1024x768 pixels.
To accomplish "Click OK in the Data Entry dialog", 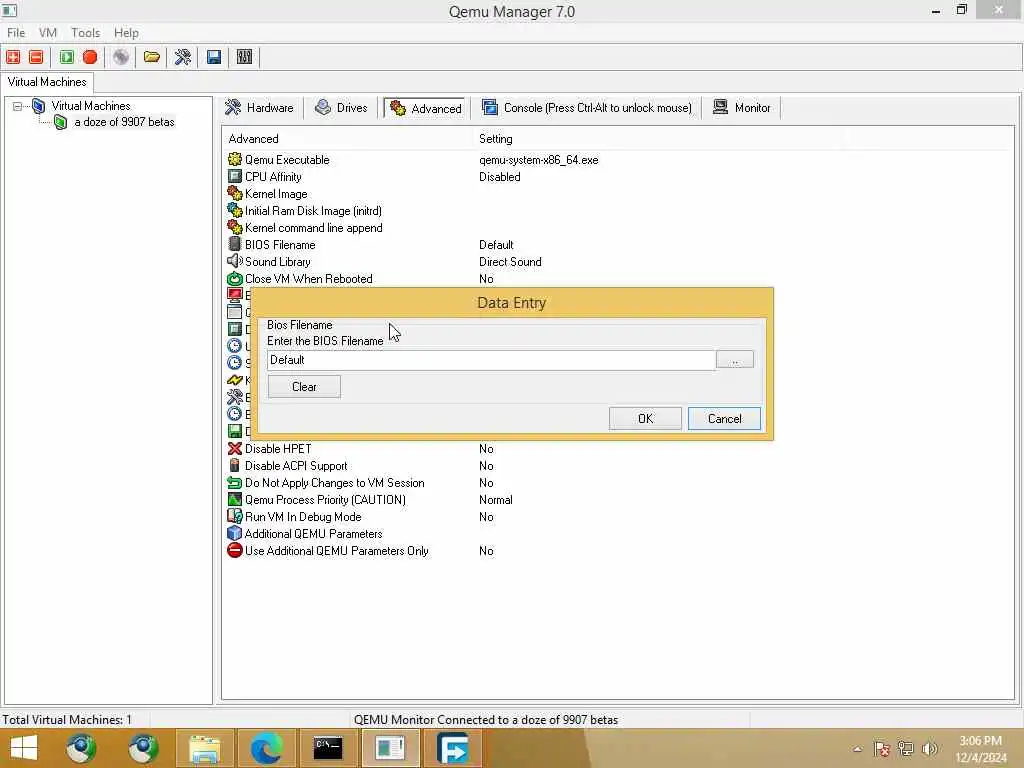I will coord(645,419).
